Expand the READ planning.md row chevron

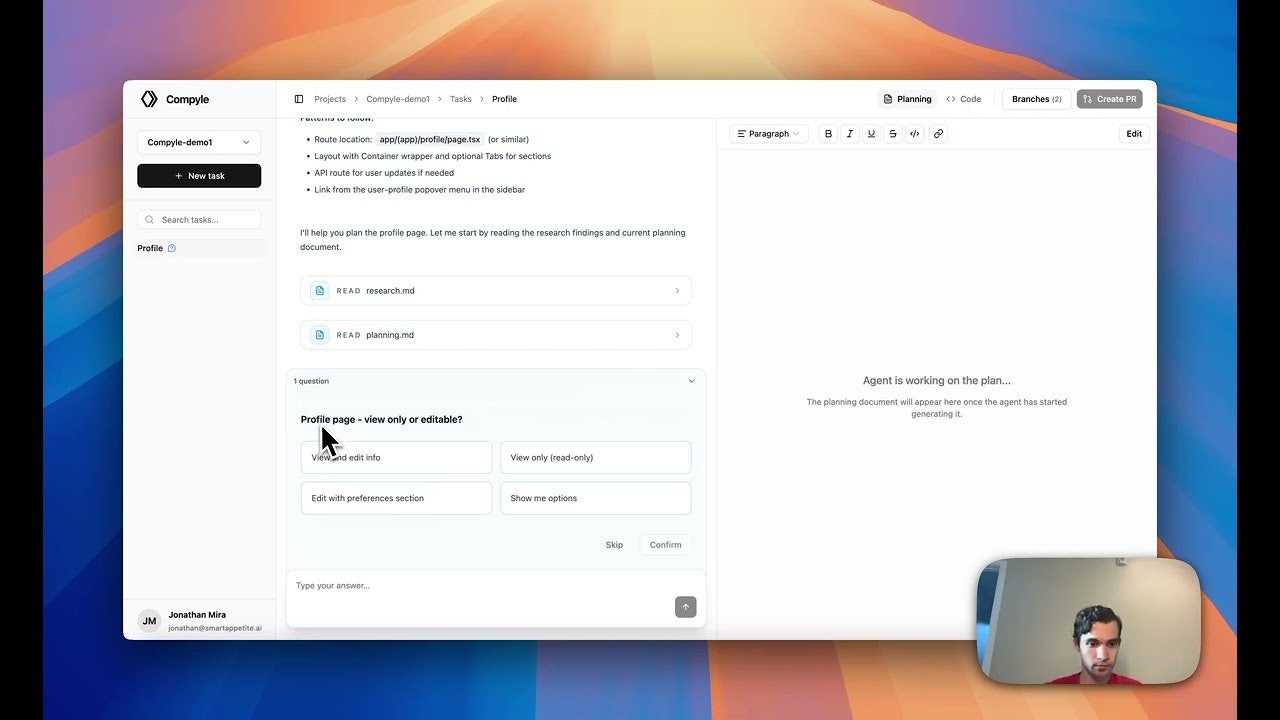coord(677,335)
